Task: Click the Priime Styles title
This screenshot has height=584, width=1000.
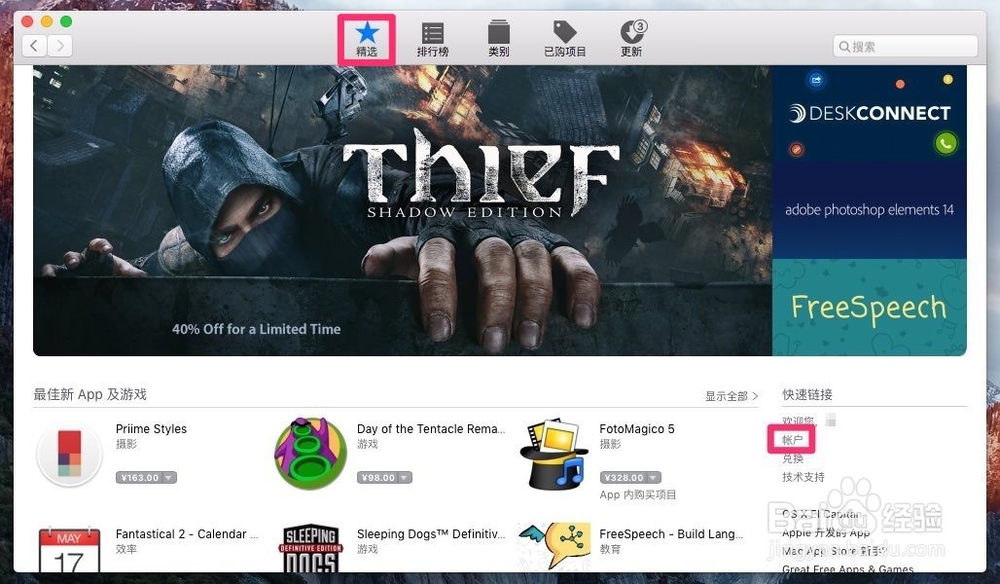Action: [151, 429]
